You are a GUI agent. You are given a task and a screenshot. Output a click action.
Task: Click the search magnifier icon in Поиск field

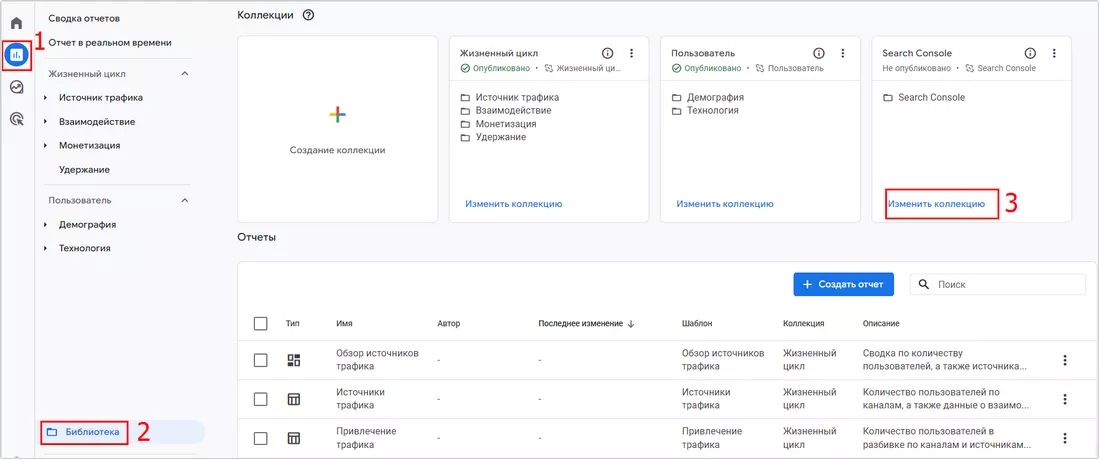(x=924, y=285)
